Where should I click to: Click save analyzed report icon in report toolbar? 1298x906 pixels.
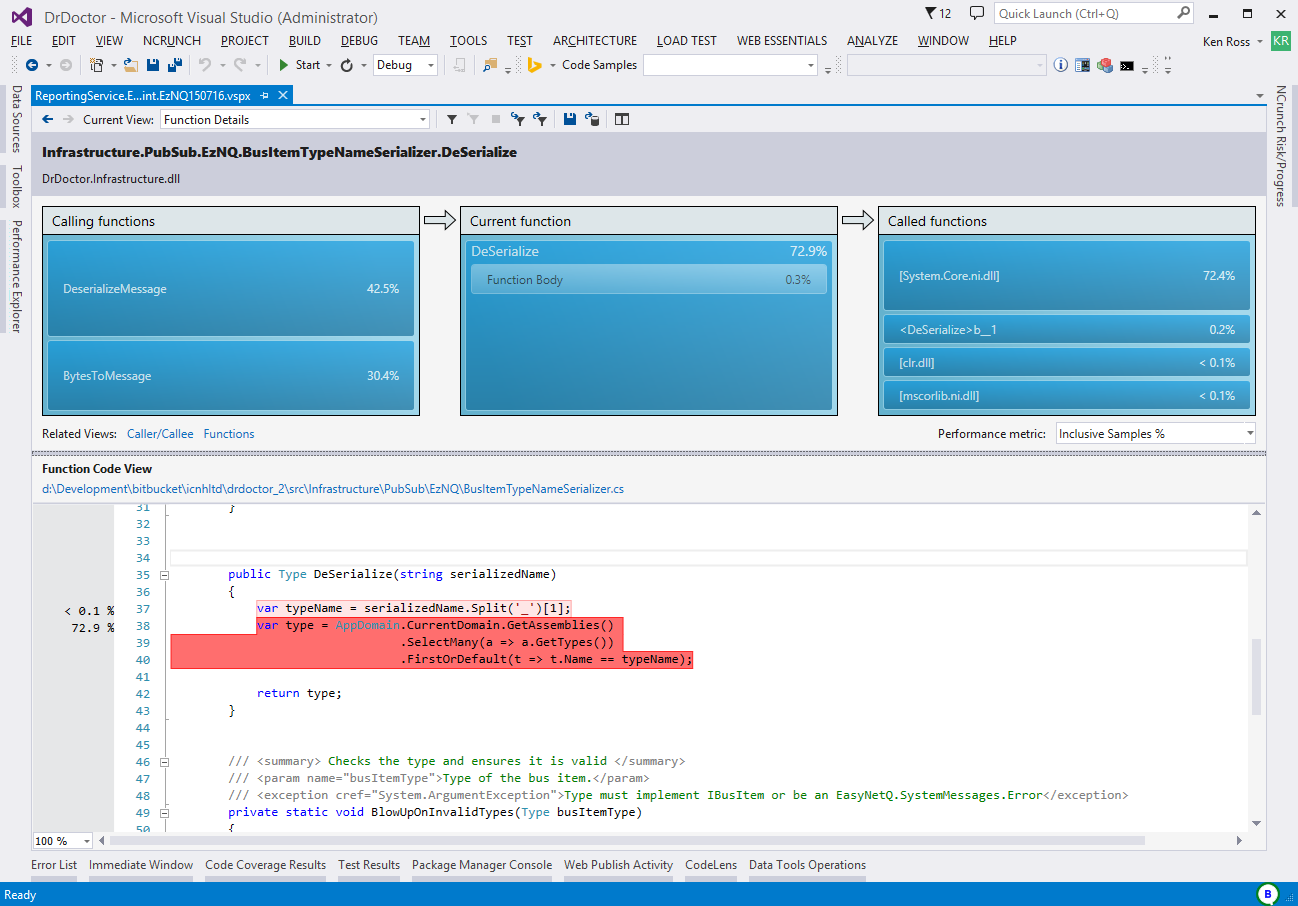(x=569, y=119)
